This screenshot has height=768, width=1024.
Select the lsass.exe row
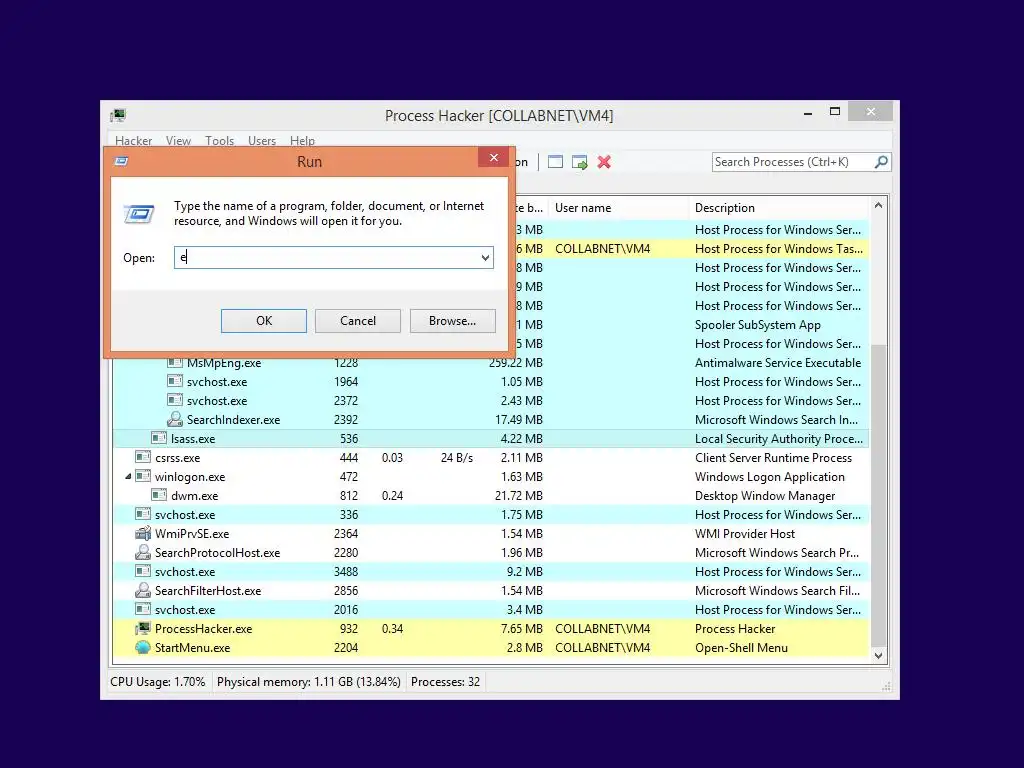[x=490, y=438]
